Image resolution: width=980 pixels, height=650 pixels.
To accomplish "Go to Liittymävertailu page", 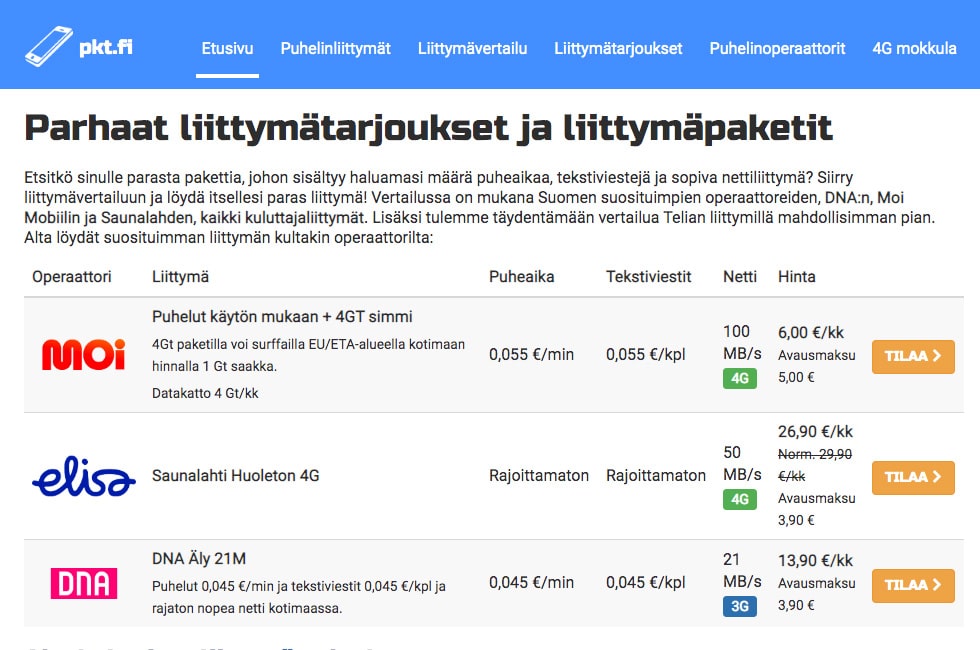I will pos(472,49).
